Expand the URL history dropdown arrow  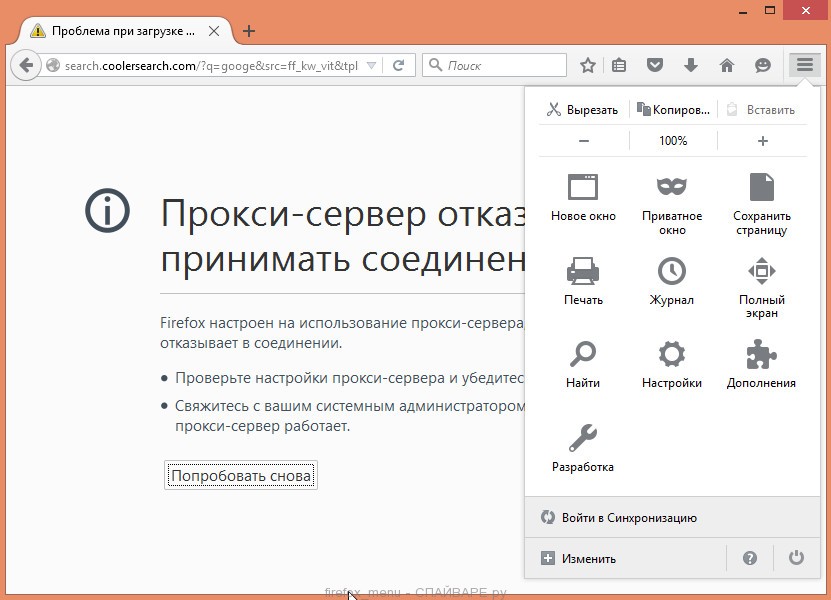tap(372, 66)
